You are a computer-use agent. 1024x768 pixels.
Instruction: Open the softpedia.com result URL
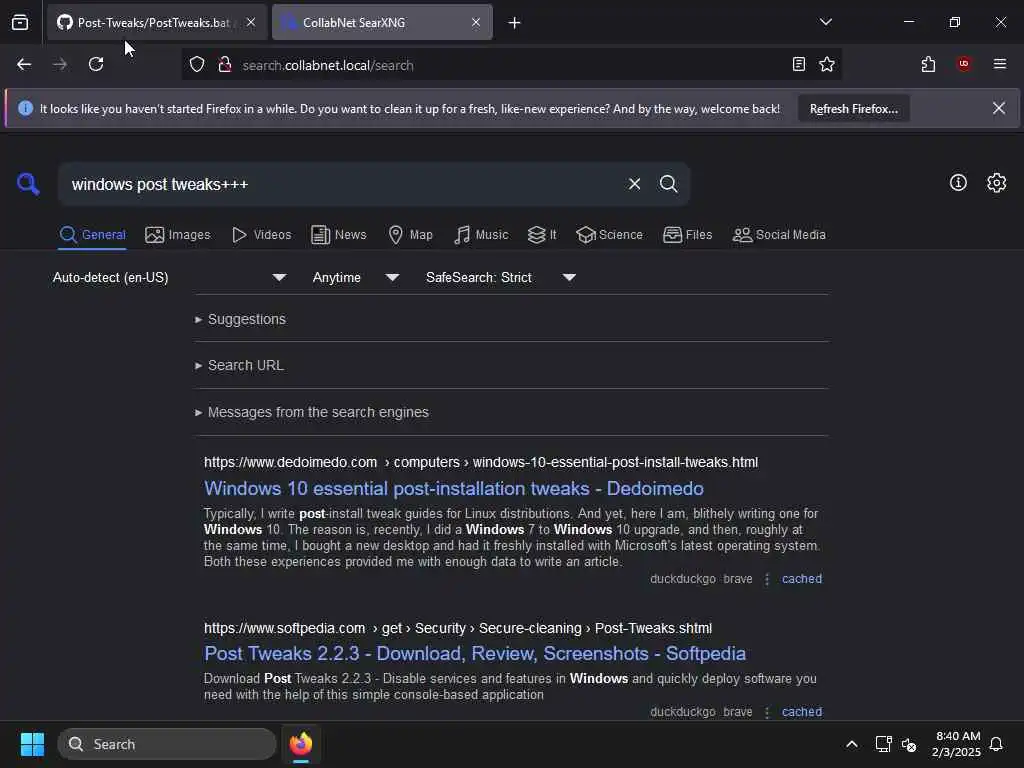point(458,628)
